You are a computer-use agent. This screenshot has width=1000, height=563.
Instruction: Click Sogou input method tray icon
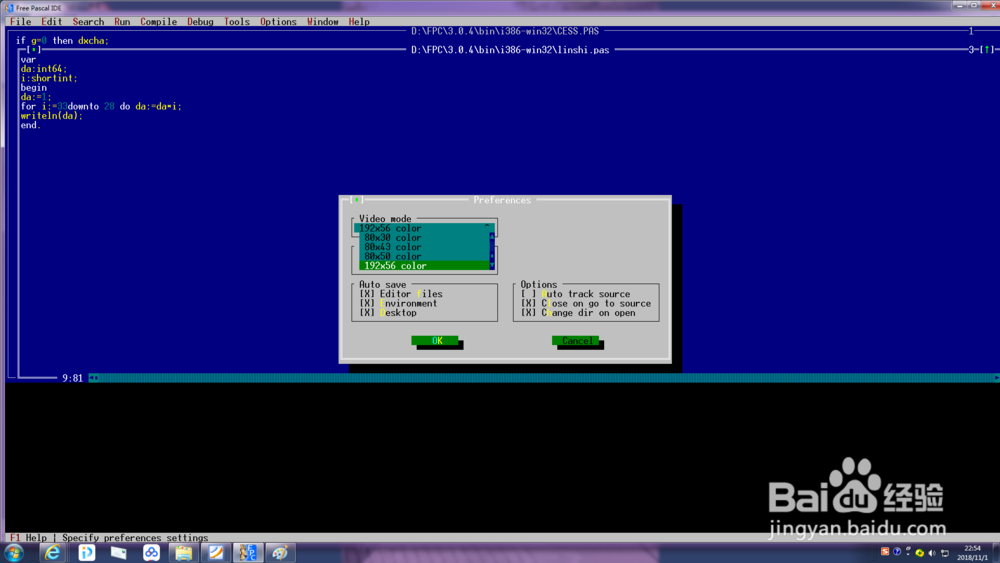pyautogui.click(x=885, y=552)
